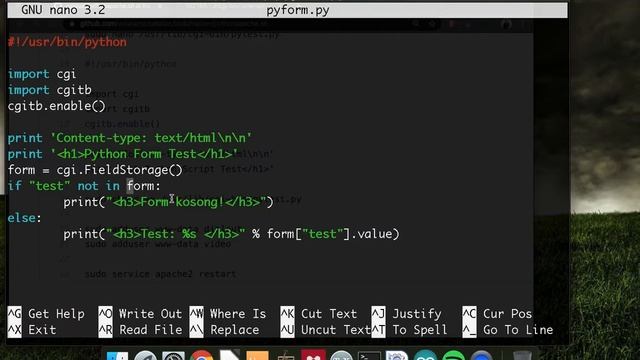Click the pyform.py filename in title bar

point(298,10)
